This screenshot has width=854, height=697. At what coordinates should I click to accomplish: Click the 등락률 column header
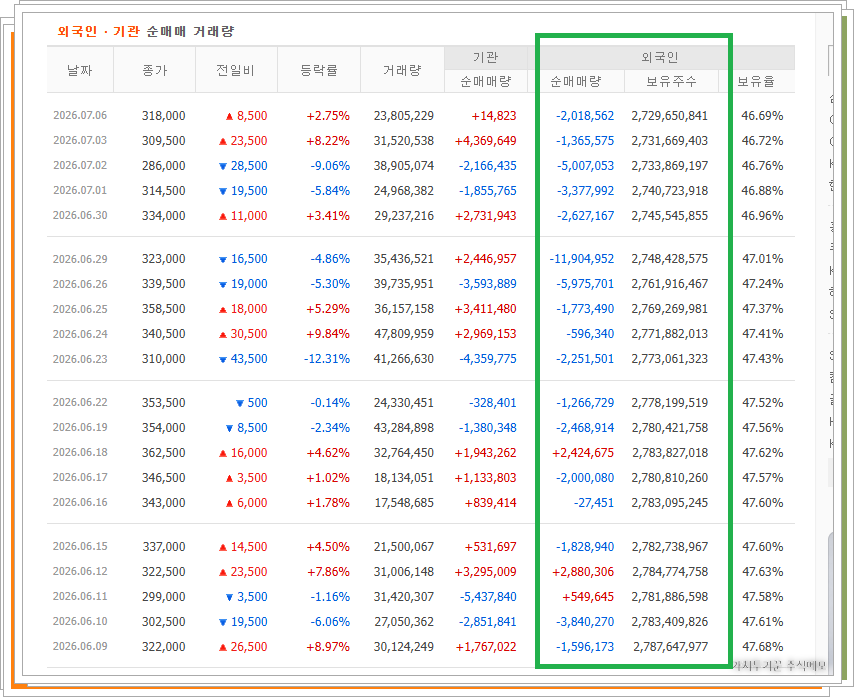[319, 70]
